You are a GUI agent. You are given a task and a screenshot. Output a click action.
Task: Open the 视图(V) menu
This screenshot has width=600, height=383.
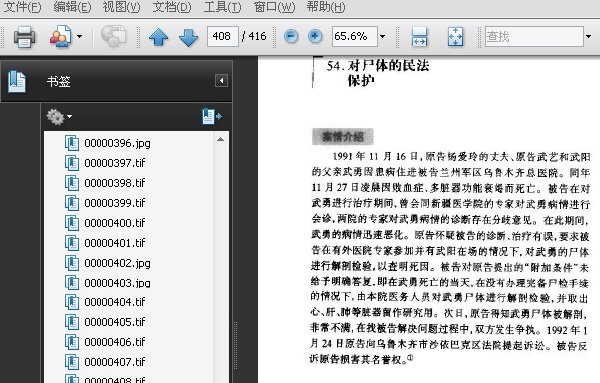[122, 7]
